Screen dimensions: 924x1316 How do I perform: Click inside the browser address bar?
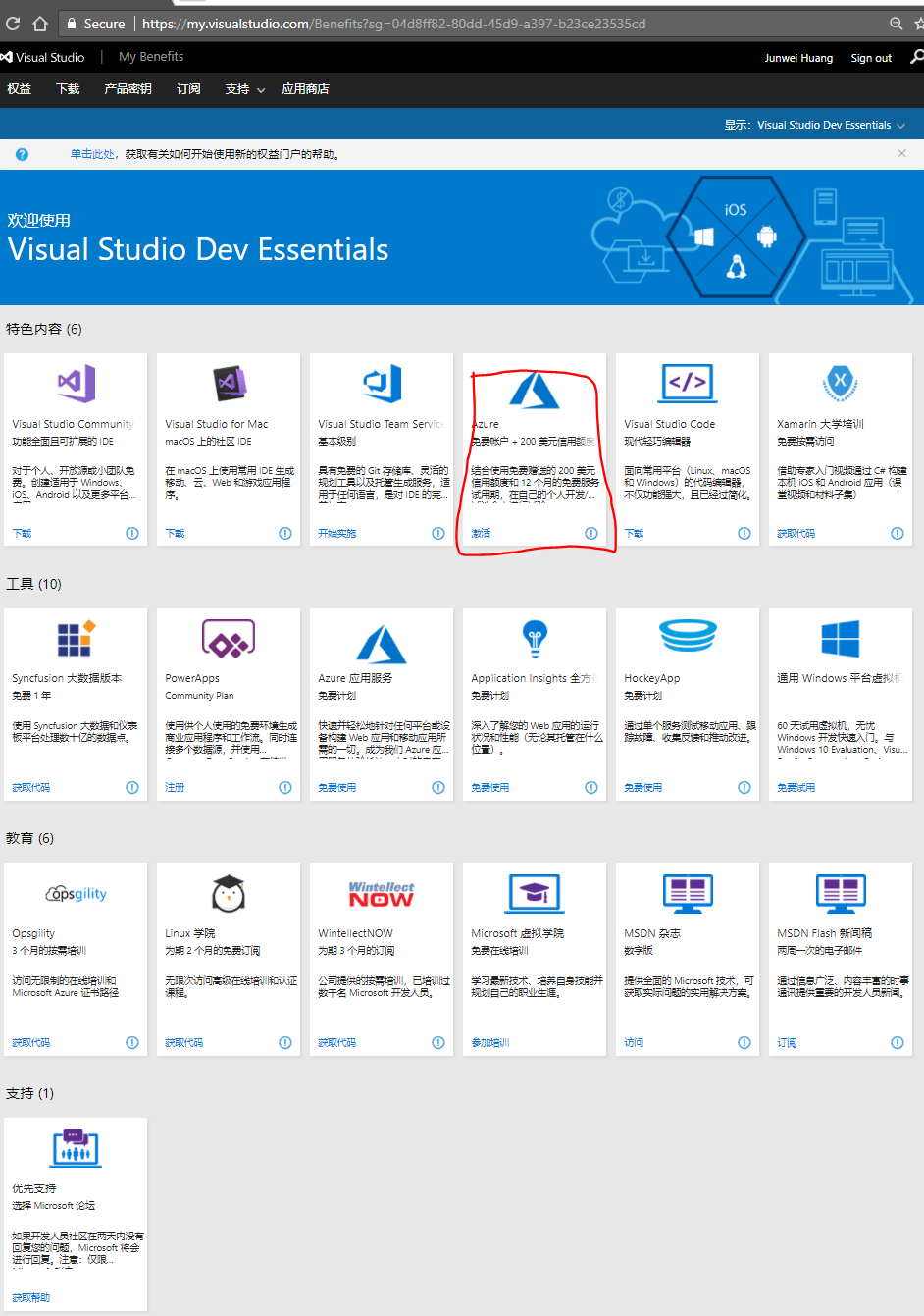tap(392, 23)
